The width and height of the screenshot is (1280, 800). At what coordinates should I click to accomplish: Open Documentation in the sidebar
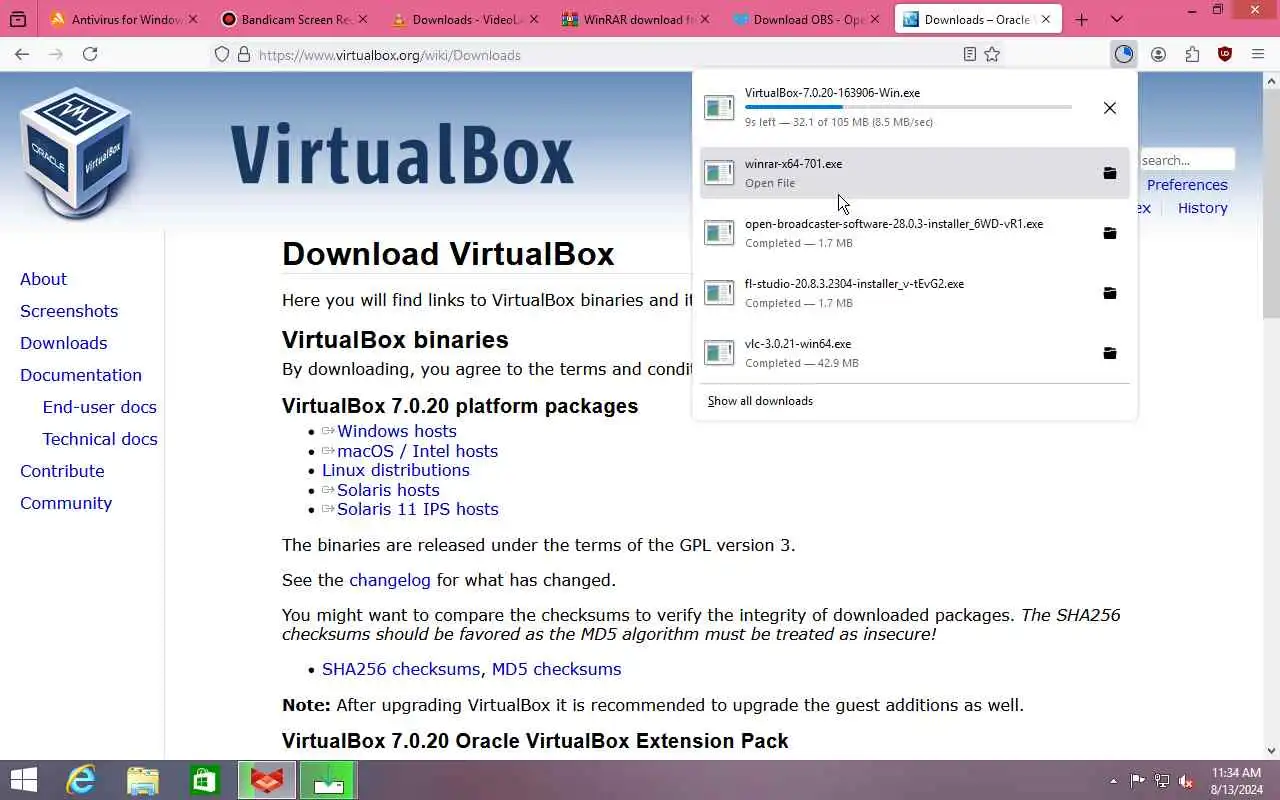click(x=81, y=375)
